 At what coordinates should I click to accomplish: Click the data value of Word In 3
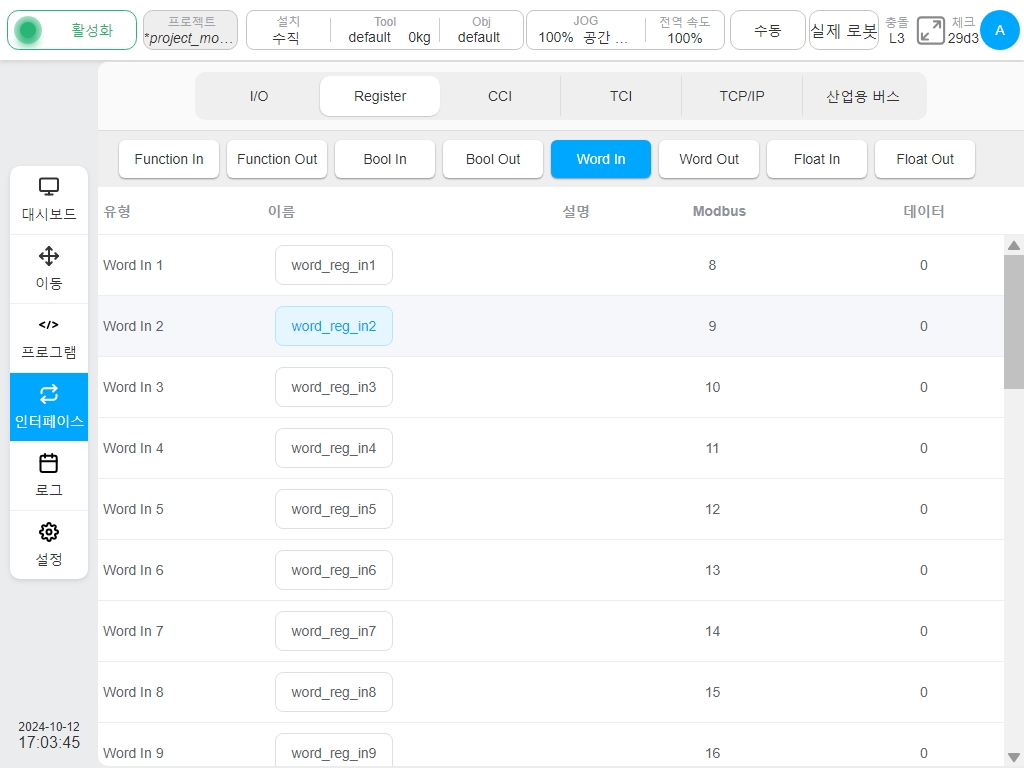923,387
